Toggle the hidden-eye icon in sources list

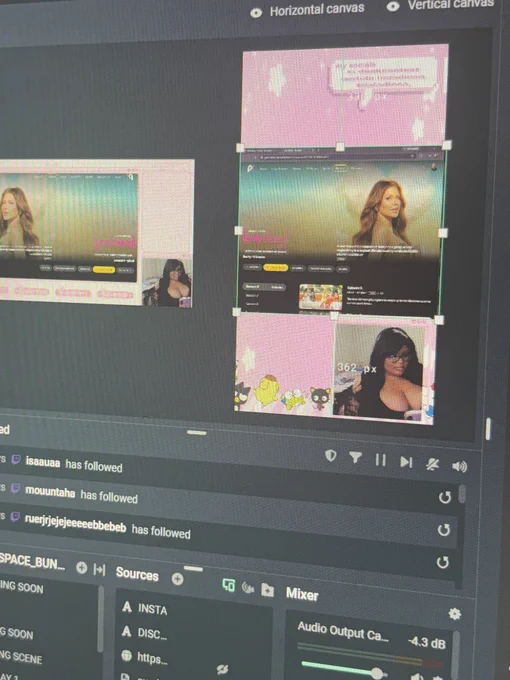(222, 670)
